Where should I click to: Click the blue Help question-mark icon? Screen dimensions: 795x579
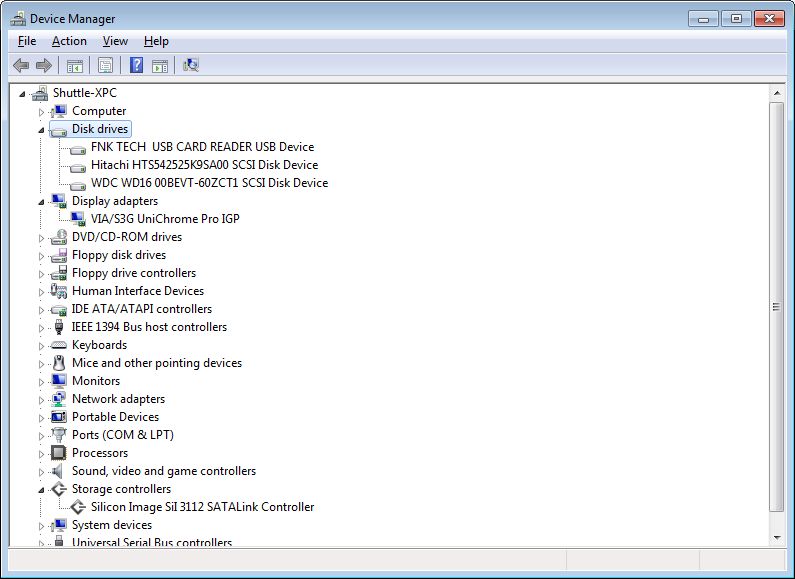coord(136,65)
